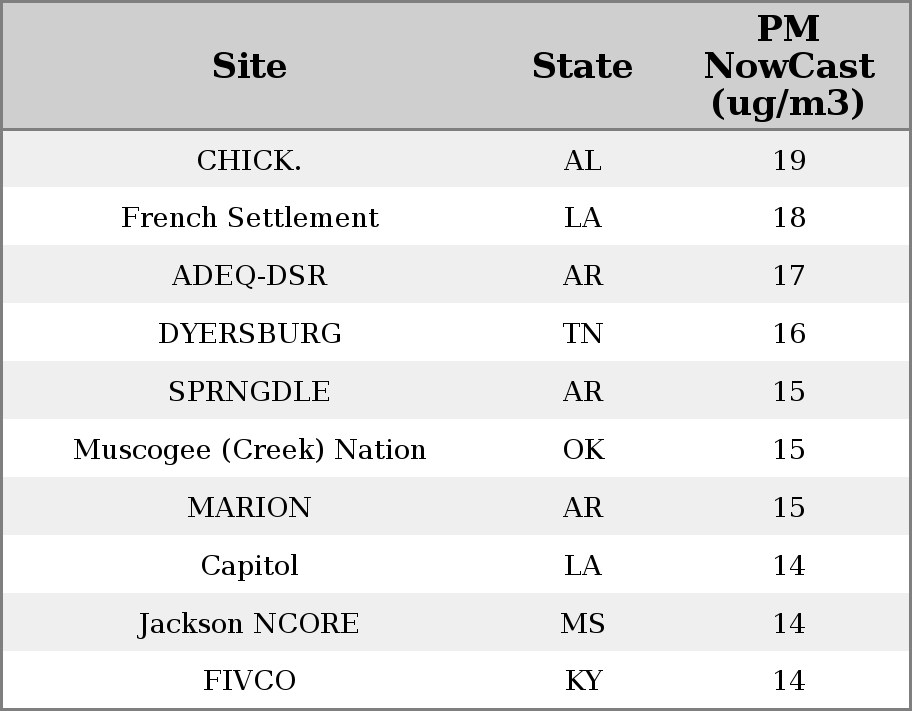This screenshot has width=912, height=711.
Task: Select the CHICK. site cell
Action: pyautogui.click(x=249, y=160)
